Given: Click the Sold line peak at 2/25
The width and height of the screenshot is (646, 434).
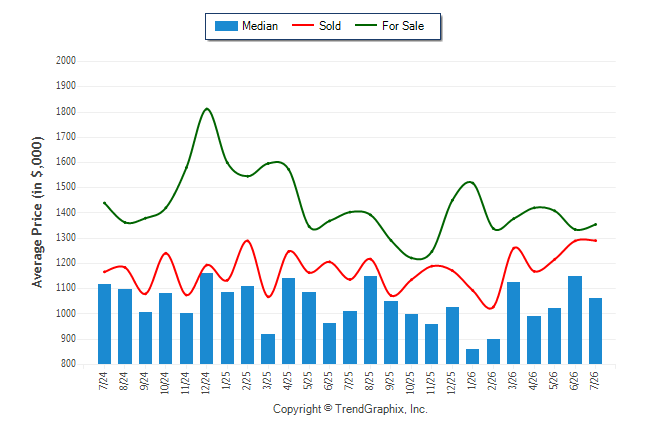Looking at the screenshot, I should tap(247, 240).
